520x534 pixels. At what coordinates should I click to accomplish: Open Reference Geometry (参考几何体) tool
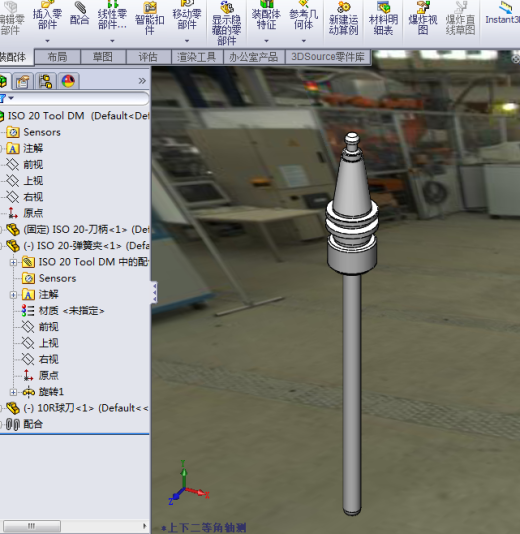coord(303,15)
